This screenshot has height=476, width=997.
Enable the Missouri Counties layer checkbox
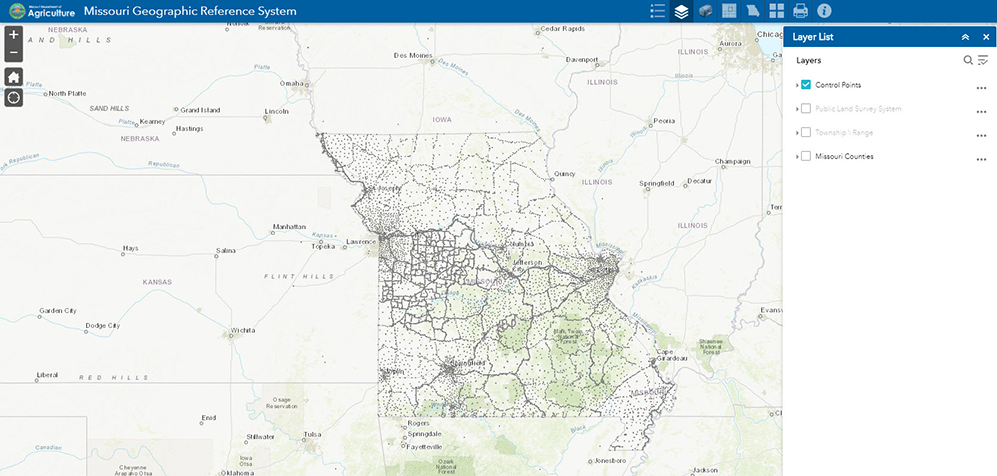tap(806, 156)
